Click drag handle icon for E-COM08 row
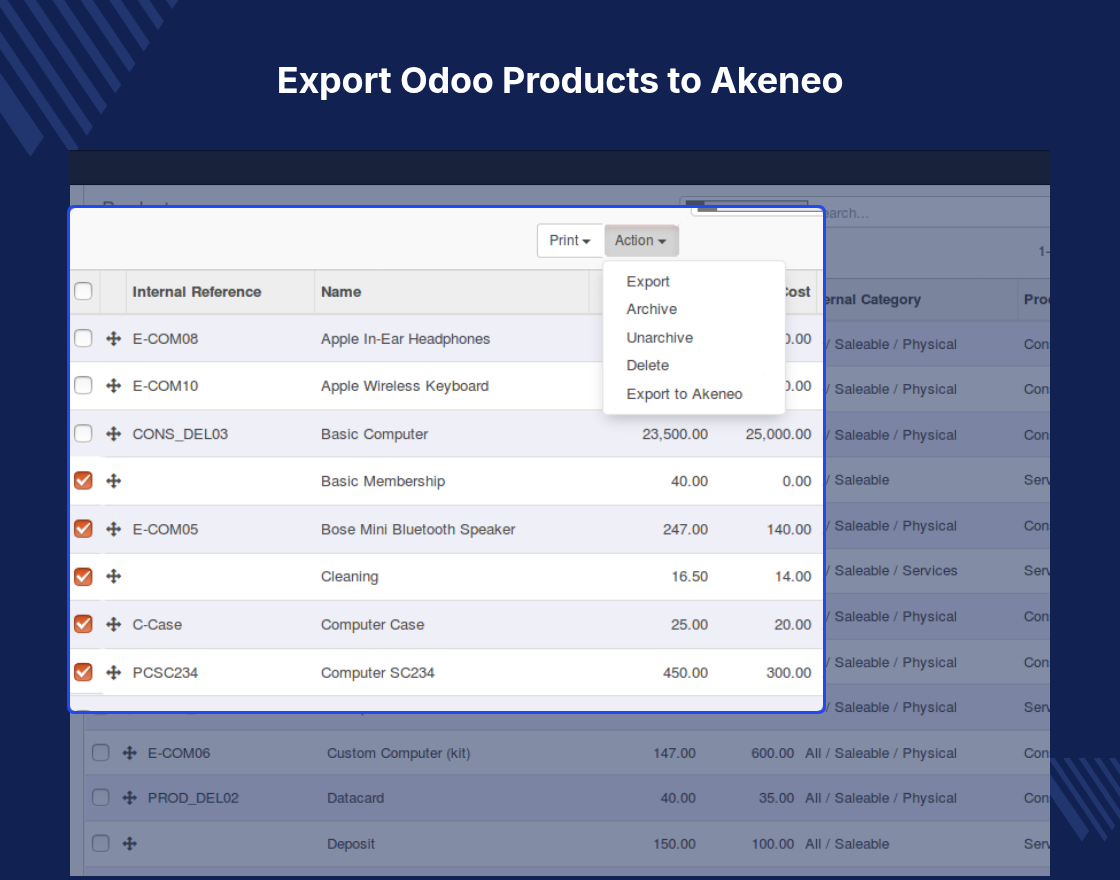This screenshot has height=880, width=1120. click(114, 339)
